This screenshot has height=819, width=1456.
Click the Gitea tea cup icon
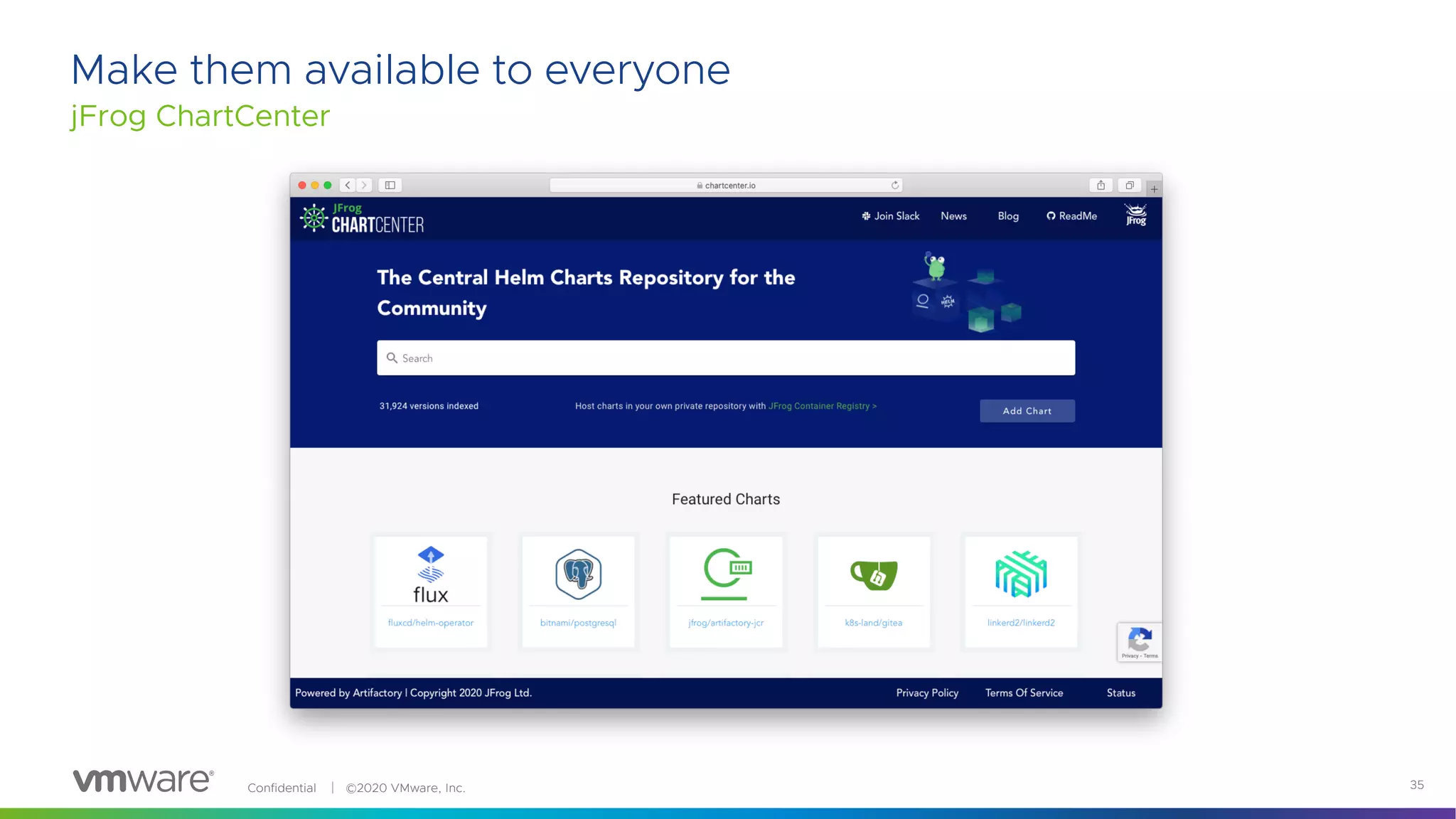pyautogui.click(x=874, y=574)
